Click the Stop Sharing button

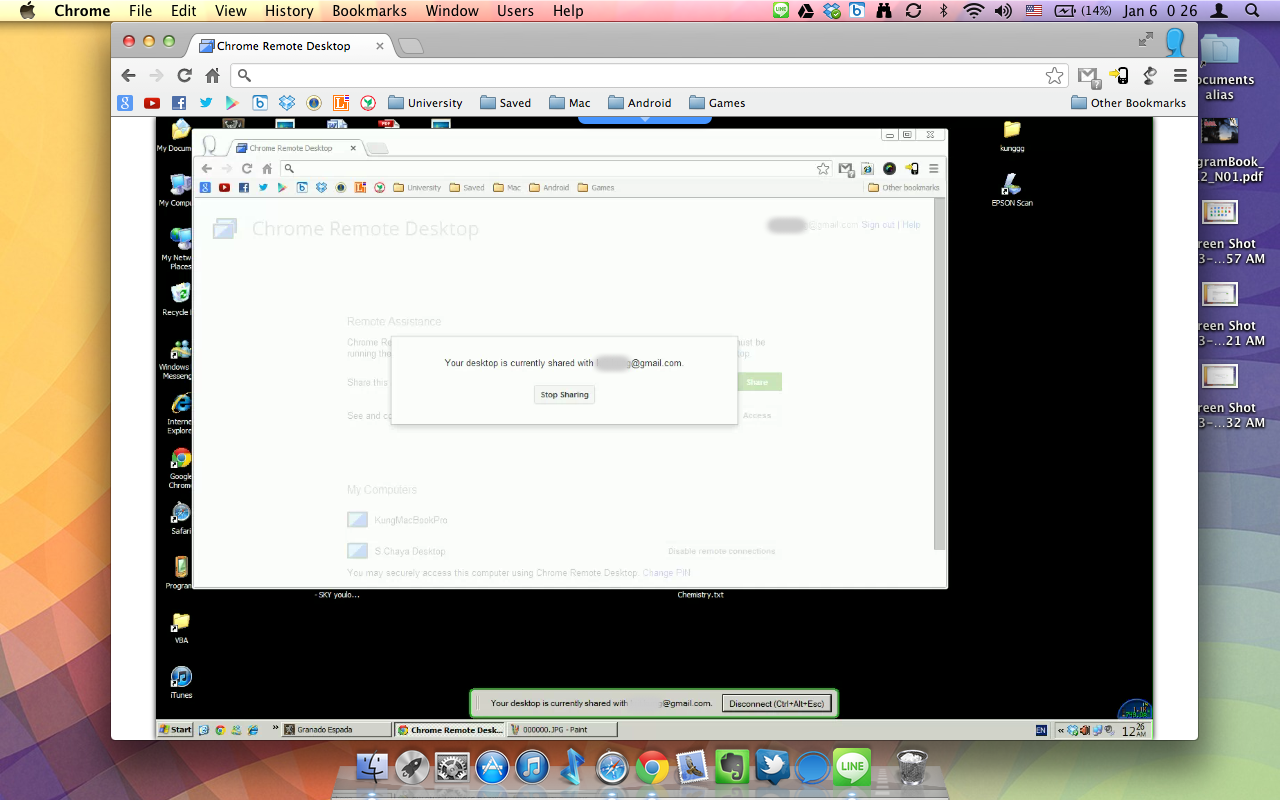565,395
